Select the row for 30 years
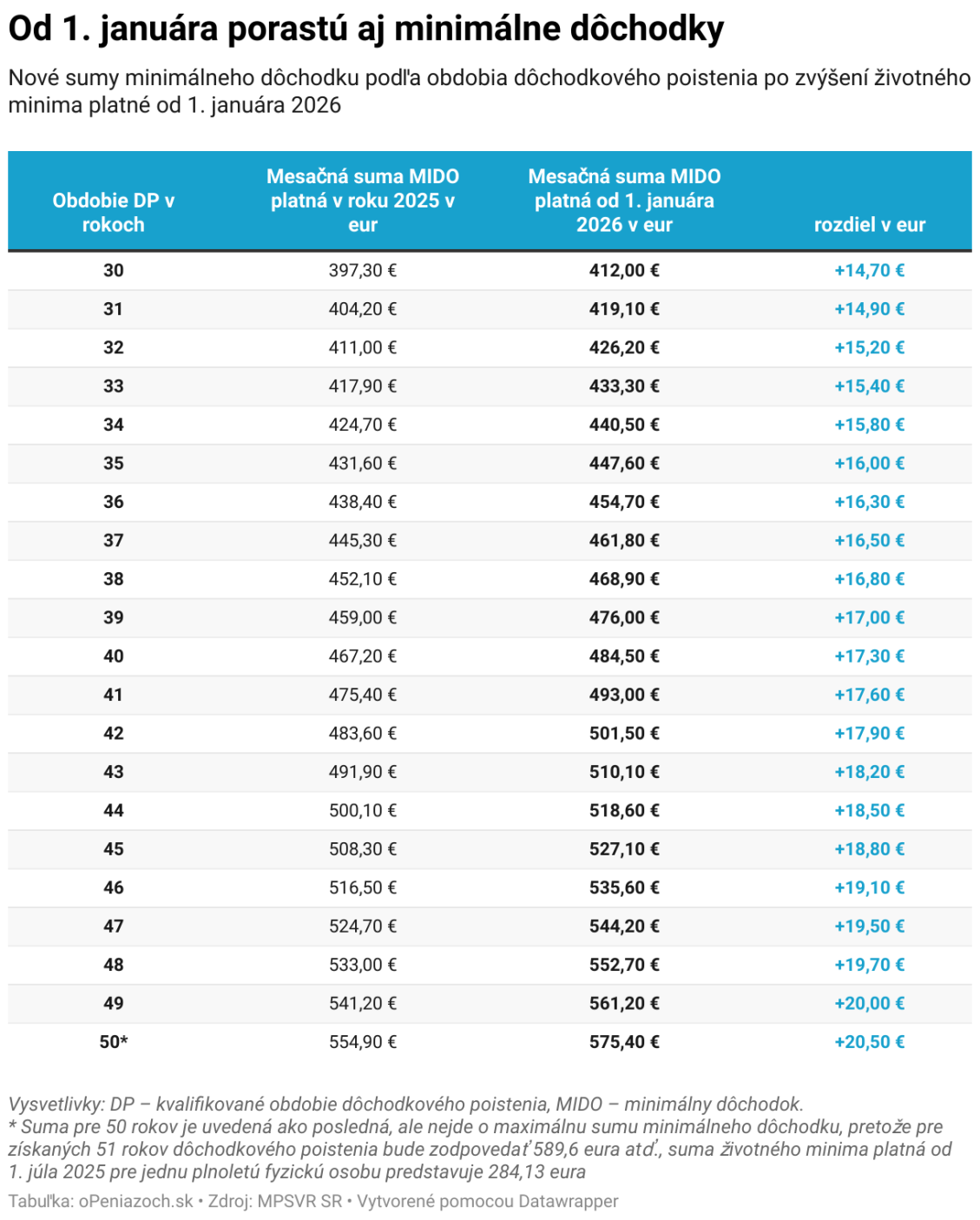The image size is (980, 1220). (490, 270)
